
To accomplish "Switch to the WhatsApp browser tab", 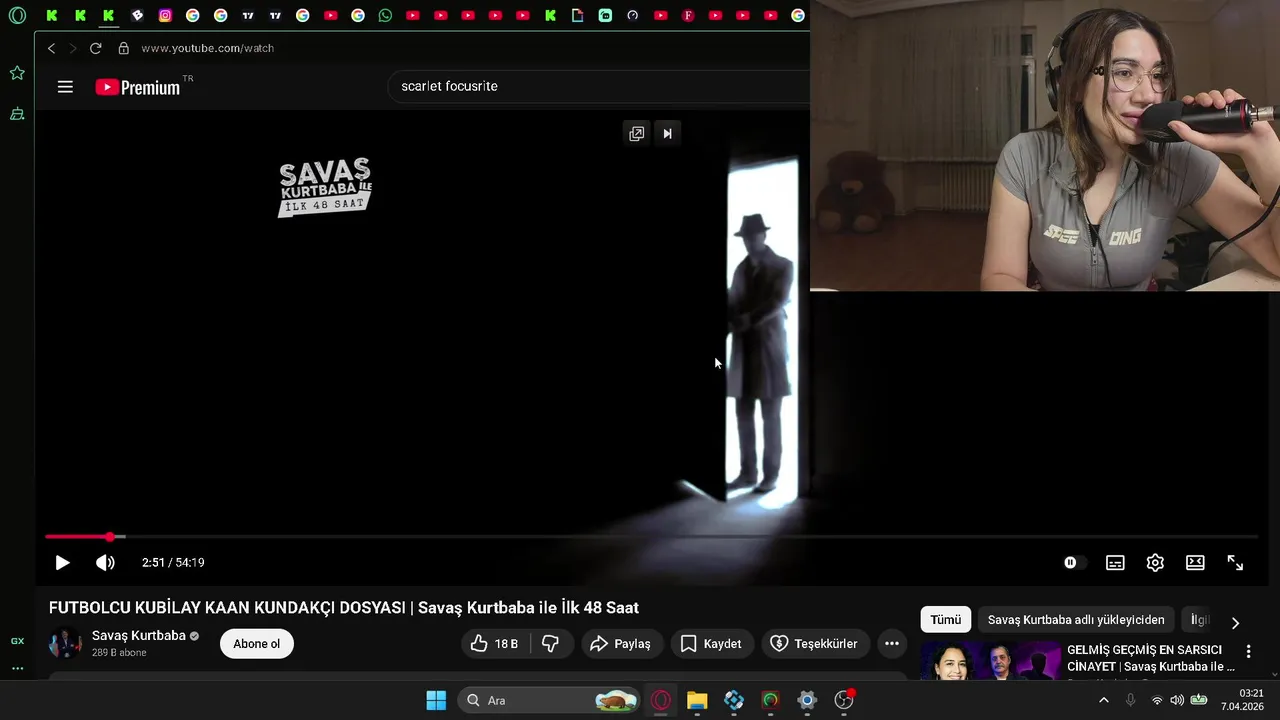I will click(x=385, y=15).
